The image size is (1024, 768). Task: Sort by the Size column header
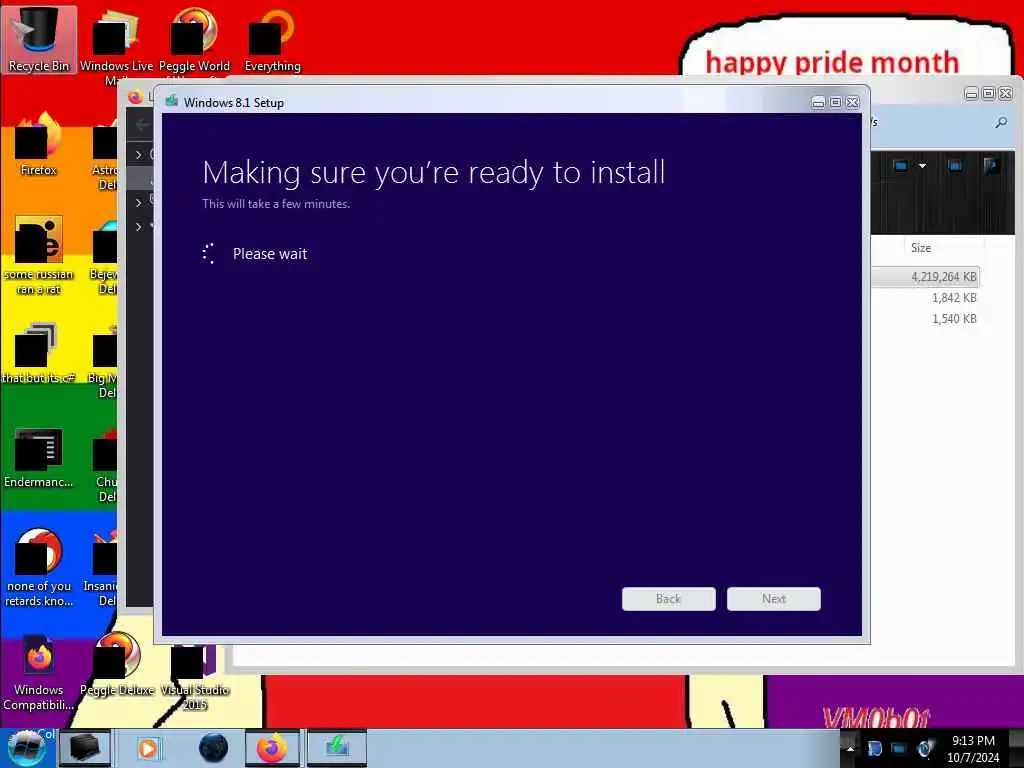921,248
